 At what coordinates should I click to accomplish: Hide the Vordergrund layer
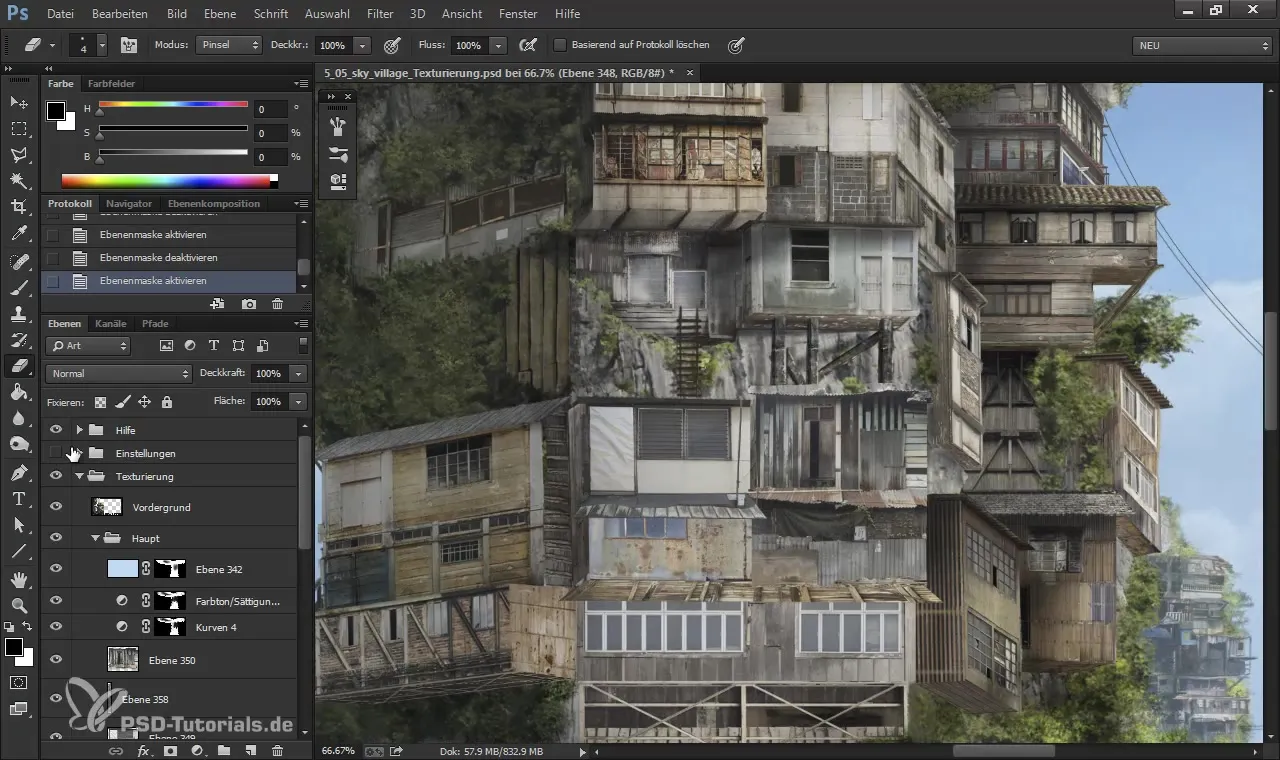tap(56, 507)
